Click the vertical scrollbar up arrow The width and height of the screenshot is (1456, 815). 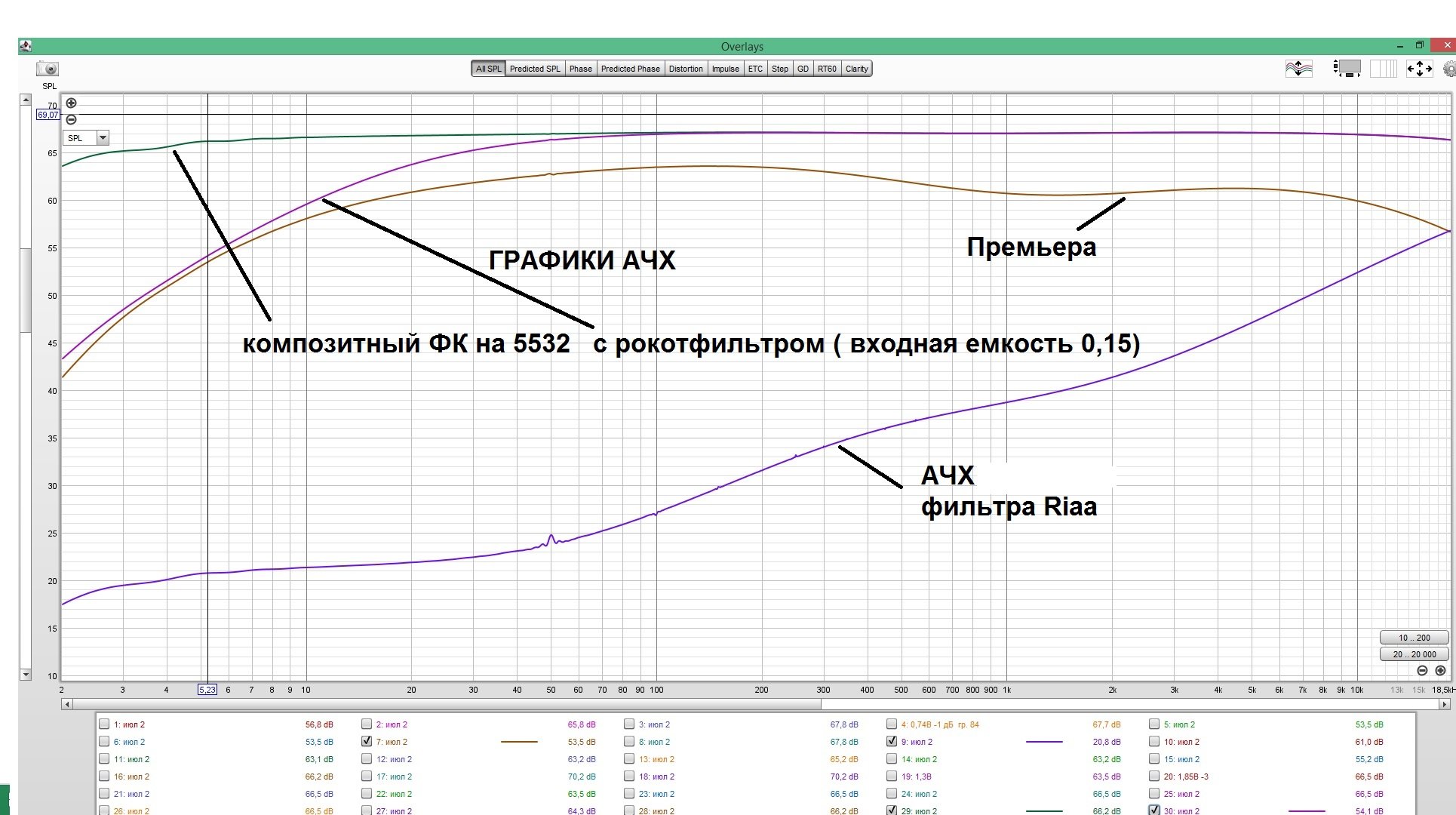pyautogui.click(x=26, y=100)
